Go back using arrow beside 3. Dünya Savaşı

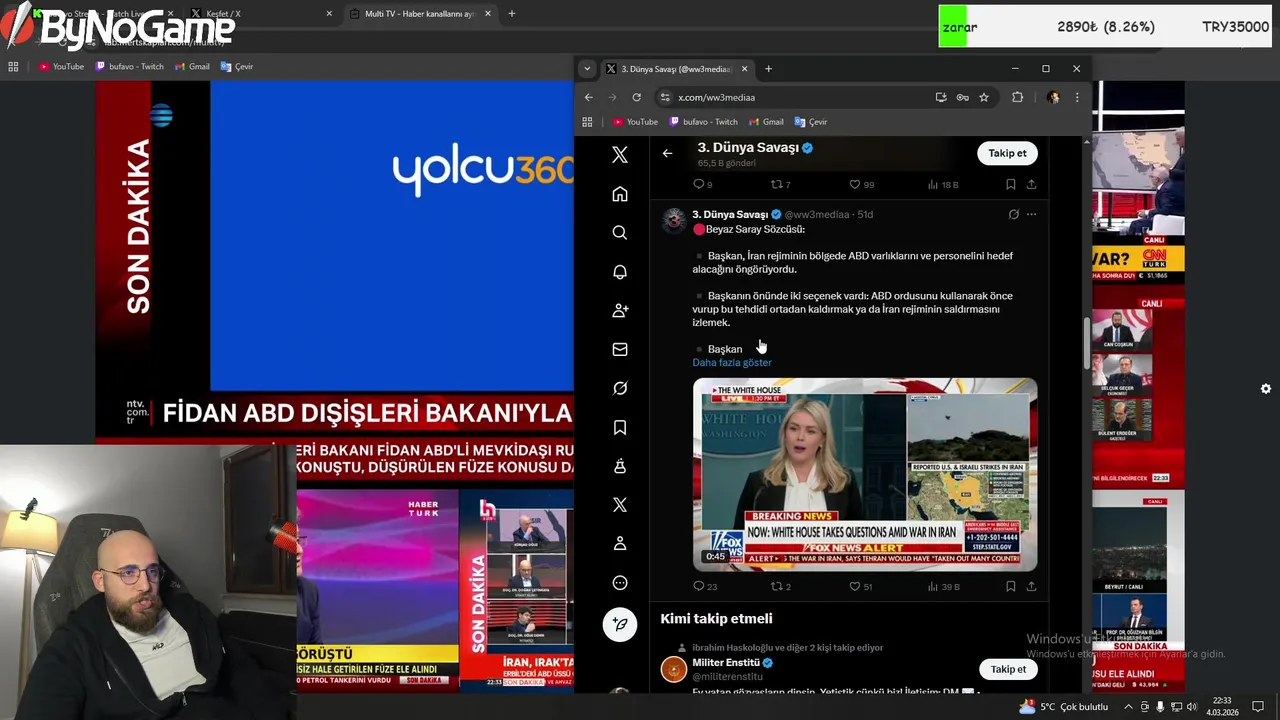click(667, 153)
